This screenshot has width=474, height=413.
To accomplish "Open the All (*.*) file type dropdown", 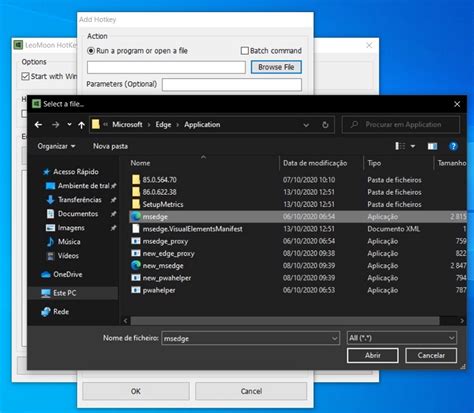I will (x=402, y=338).
